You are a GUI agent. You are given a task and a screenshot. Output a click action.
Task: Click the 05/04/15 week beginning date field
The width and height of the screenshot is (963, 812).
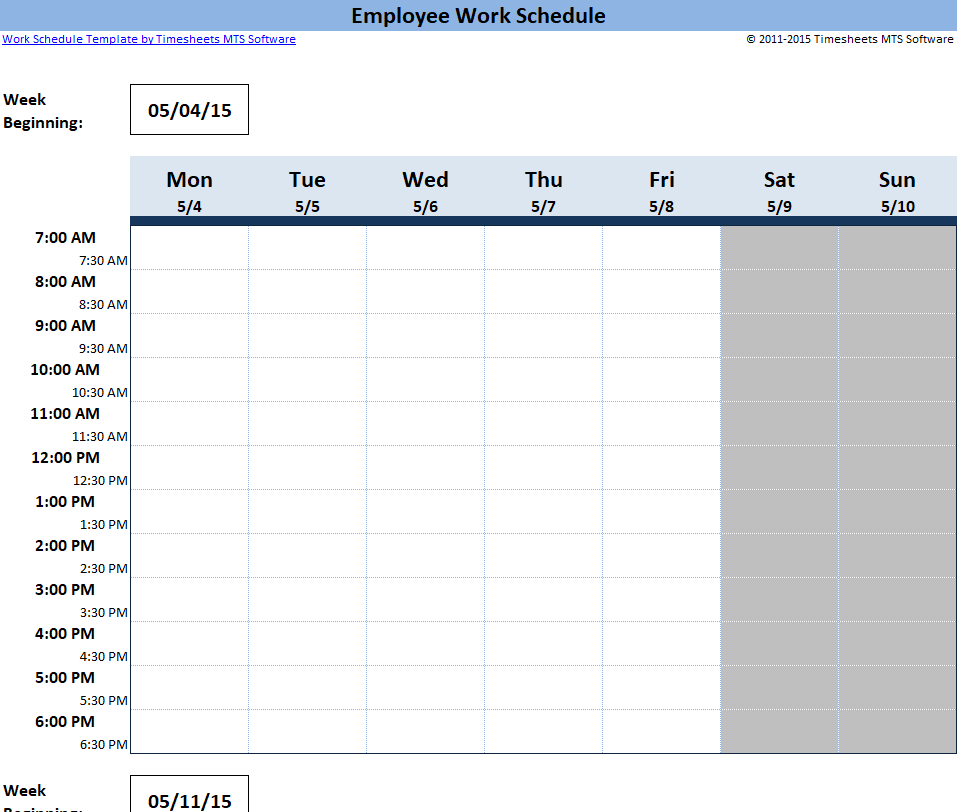click(189, 110)
